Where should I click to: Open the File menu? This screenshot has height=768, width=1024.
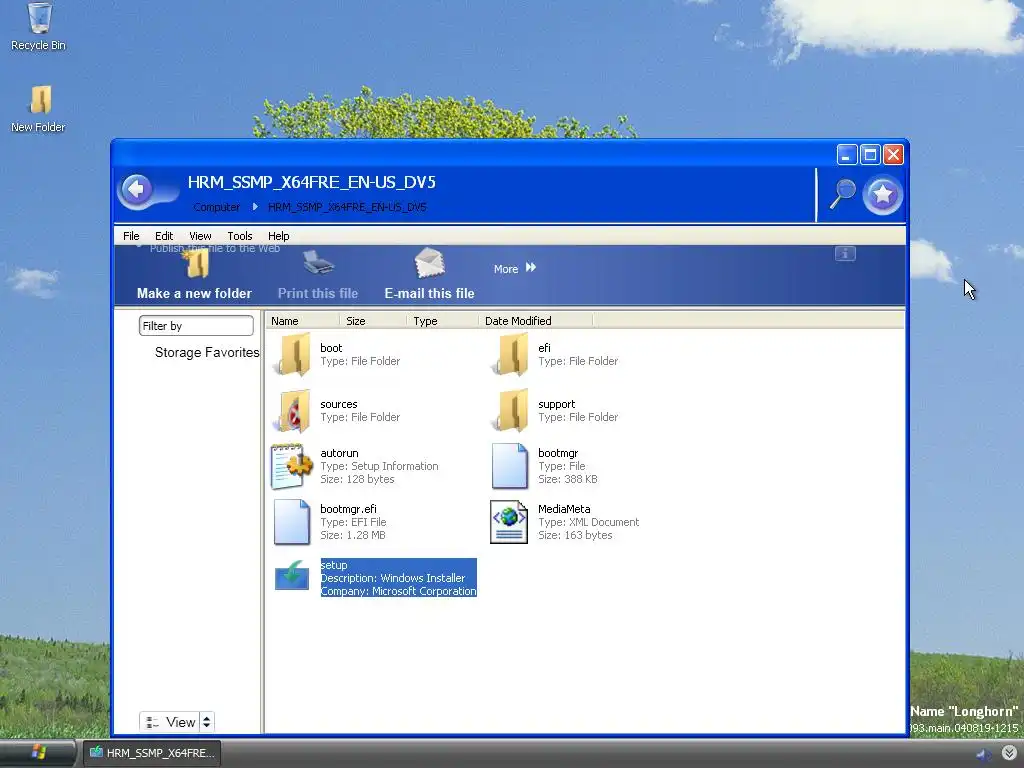point(131,236)
